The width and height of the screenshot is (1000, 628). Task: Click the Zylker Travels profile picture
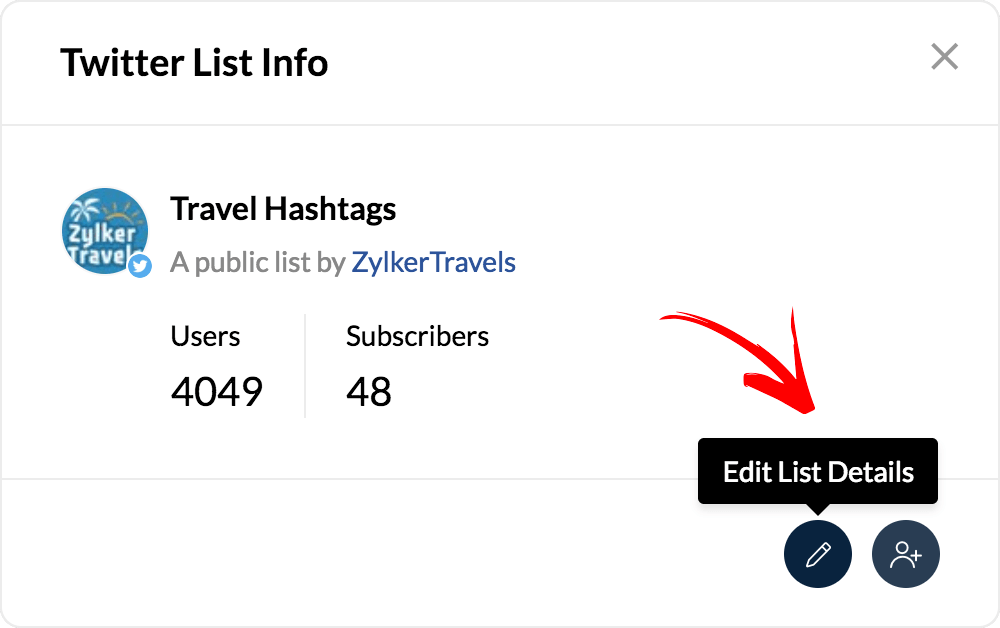(104, 230)
